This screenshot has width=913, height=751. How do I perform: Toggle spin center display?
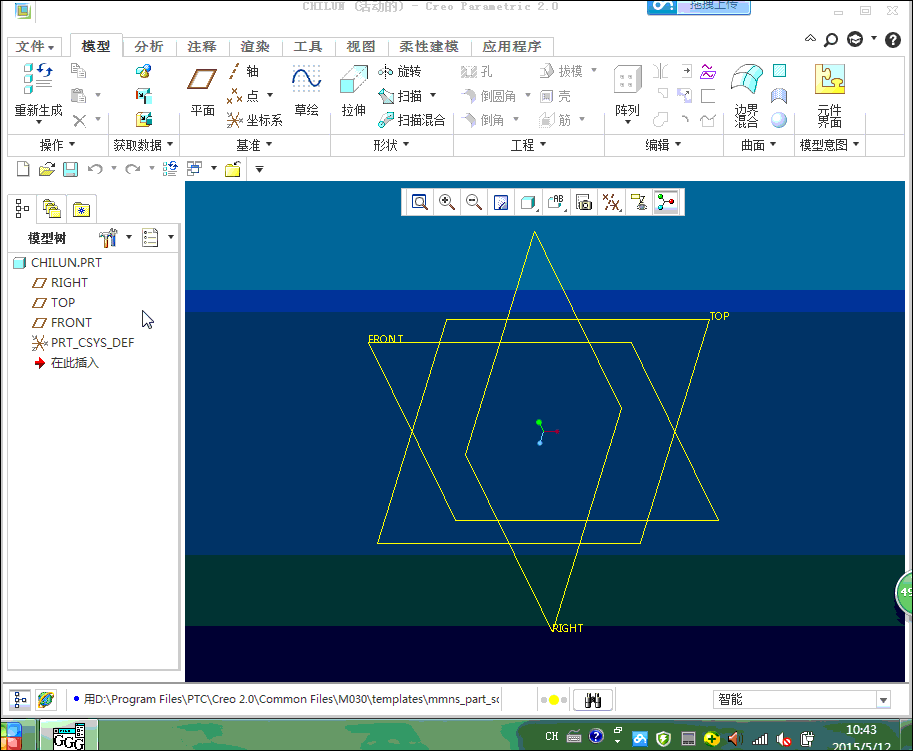(x=666, y=202)
